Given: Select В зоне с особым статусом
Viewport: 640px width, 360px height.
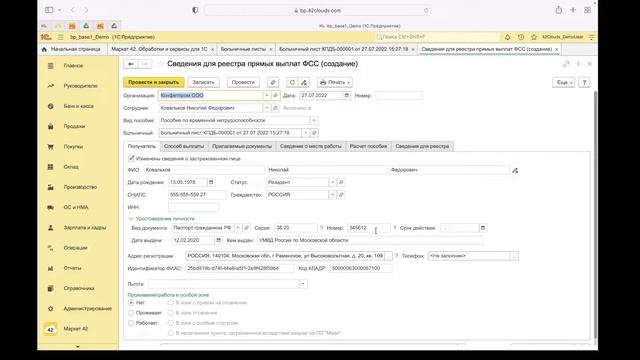Looking at the screenshot, I should (171, 323).
